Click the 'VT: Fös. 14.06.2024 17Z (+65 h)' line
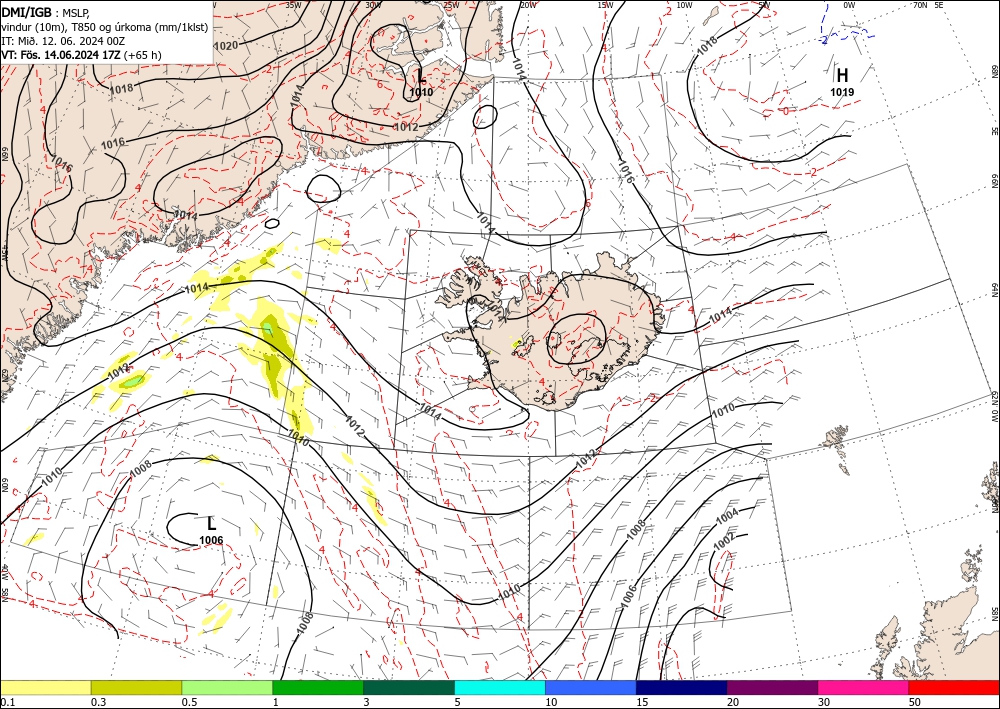 (x=82, y=55)
